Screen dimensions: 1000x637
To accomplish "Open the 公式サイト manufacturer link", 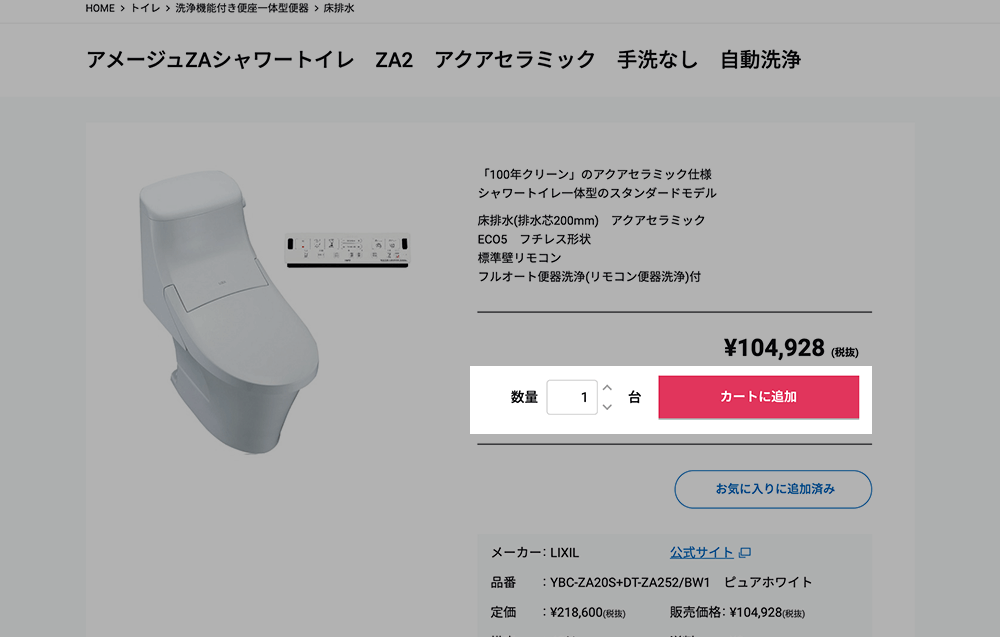I will (701, 553).
